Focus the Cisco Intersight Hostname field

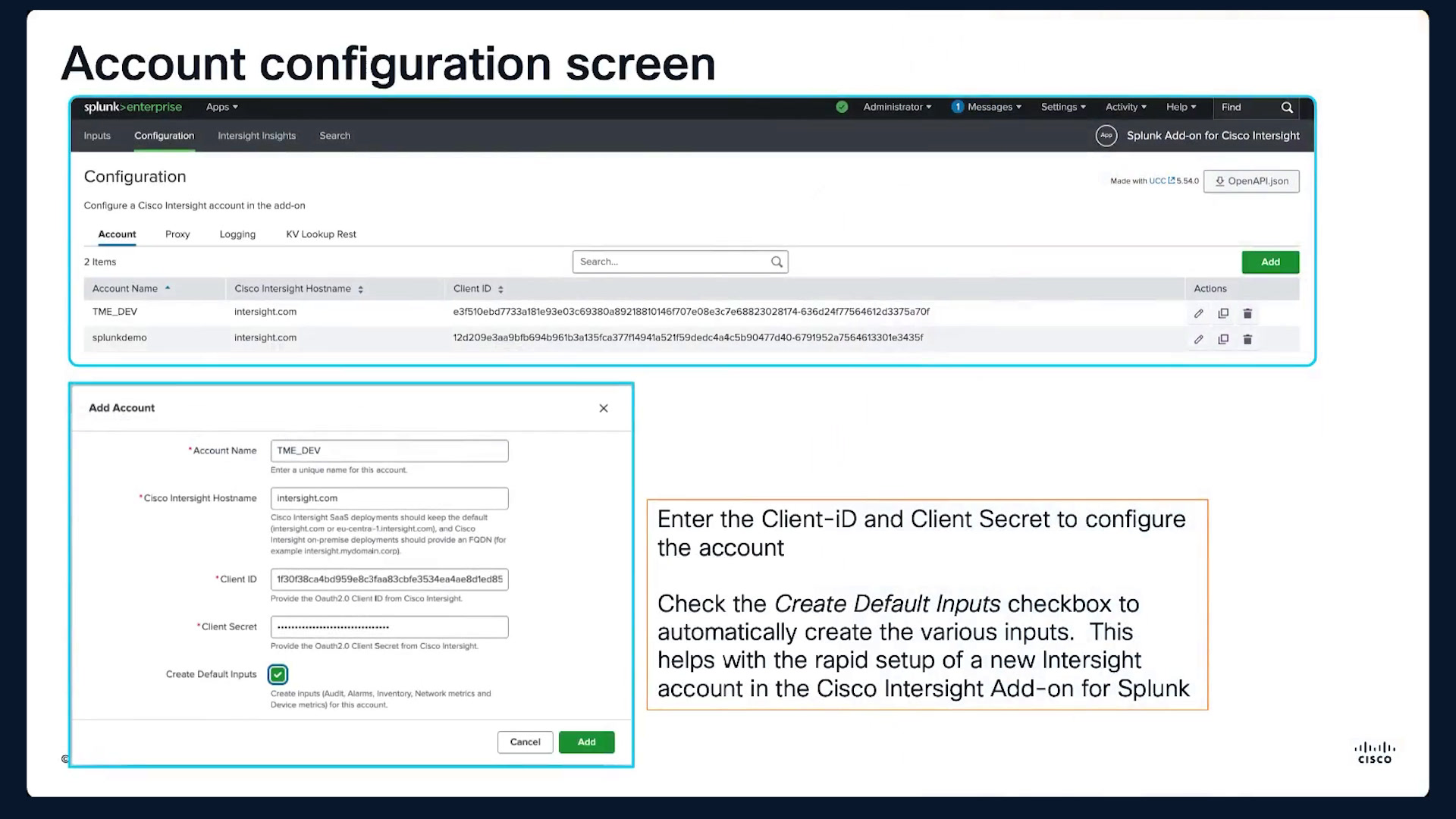(x=389, y=498)
